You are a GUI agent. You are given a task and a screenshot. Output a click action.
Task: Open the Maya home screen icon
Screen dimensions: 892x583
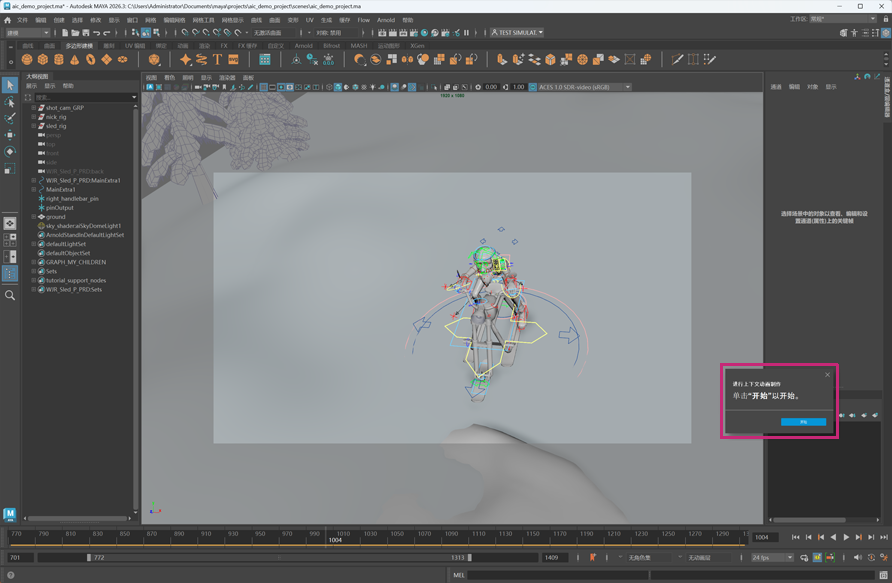point(8,20)
